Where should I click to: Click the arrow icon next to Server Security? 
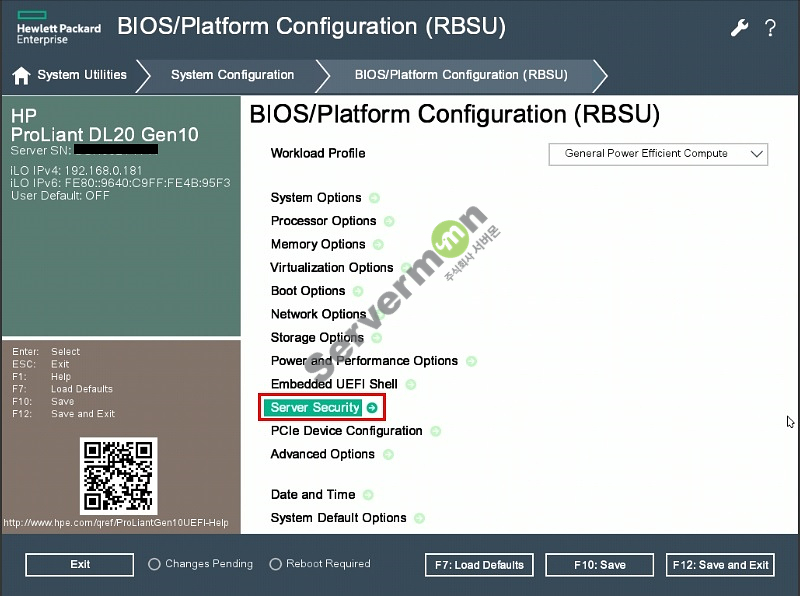click(x=372, y=408)
